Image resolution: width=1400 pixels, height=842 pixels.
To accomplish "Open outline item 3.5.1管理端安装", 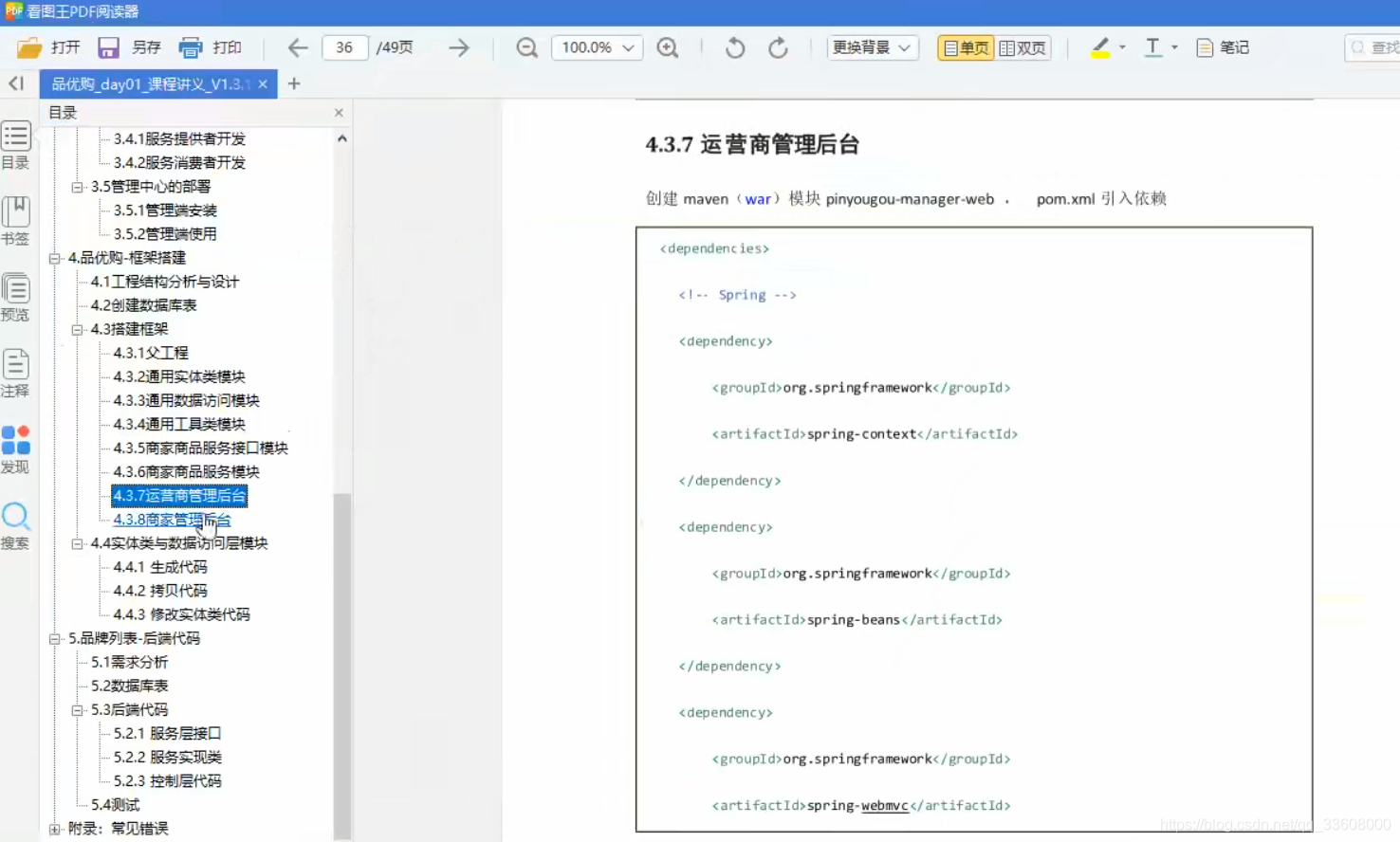I will [x=165, y=210].
